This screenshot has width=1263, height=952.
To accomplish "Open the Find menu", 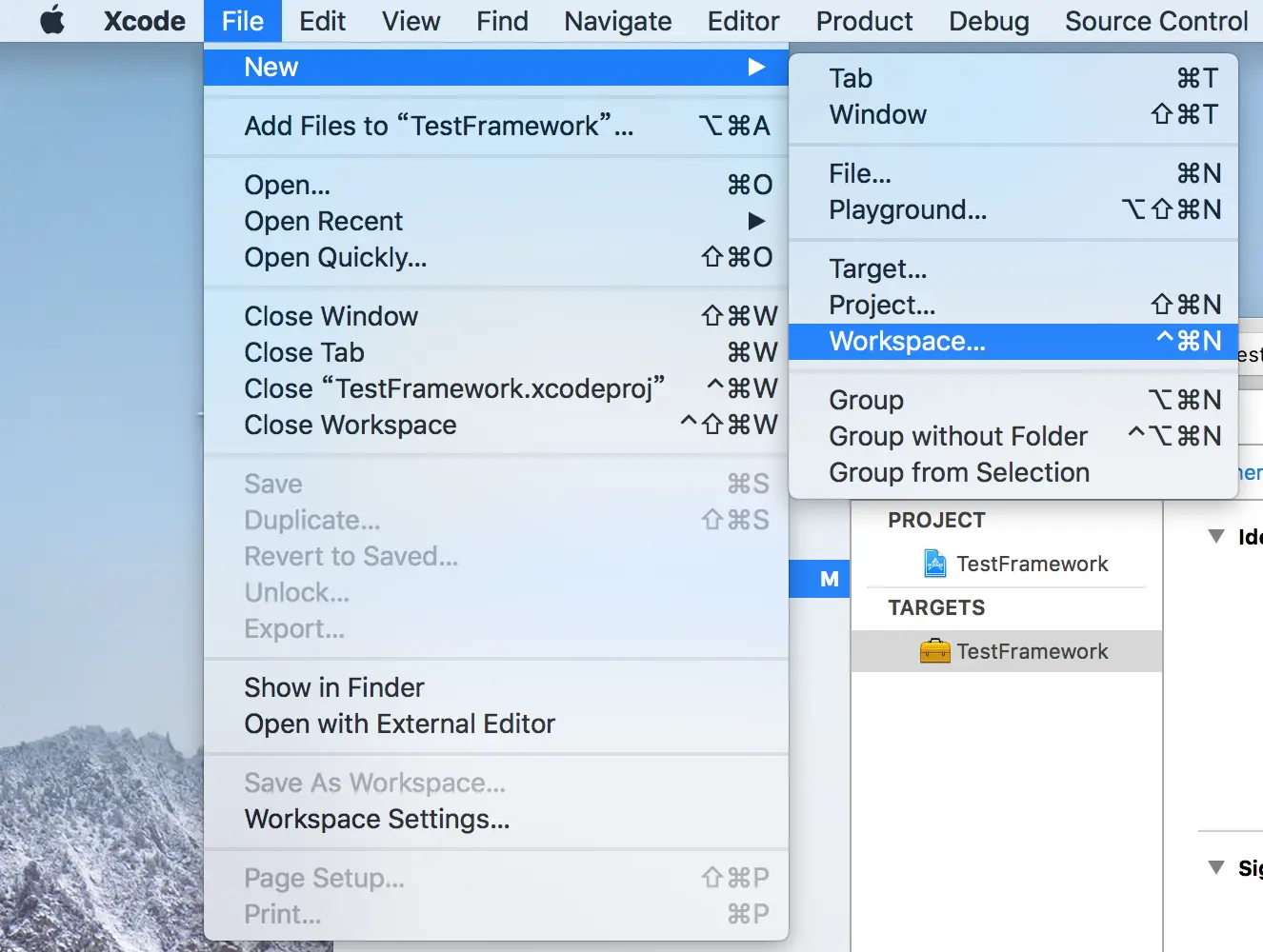I will click(502, 21).
